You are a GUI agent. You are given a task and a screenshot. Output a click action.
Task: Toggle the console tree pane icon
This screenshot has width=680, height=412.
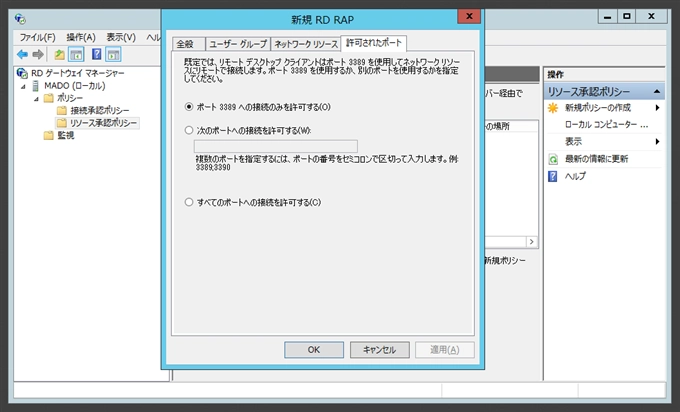coord(76,55)
